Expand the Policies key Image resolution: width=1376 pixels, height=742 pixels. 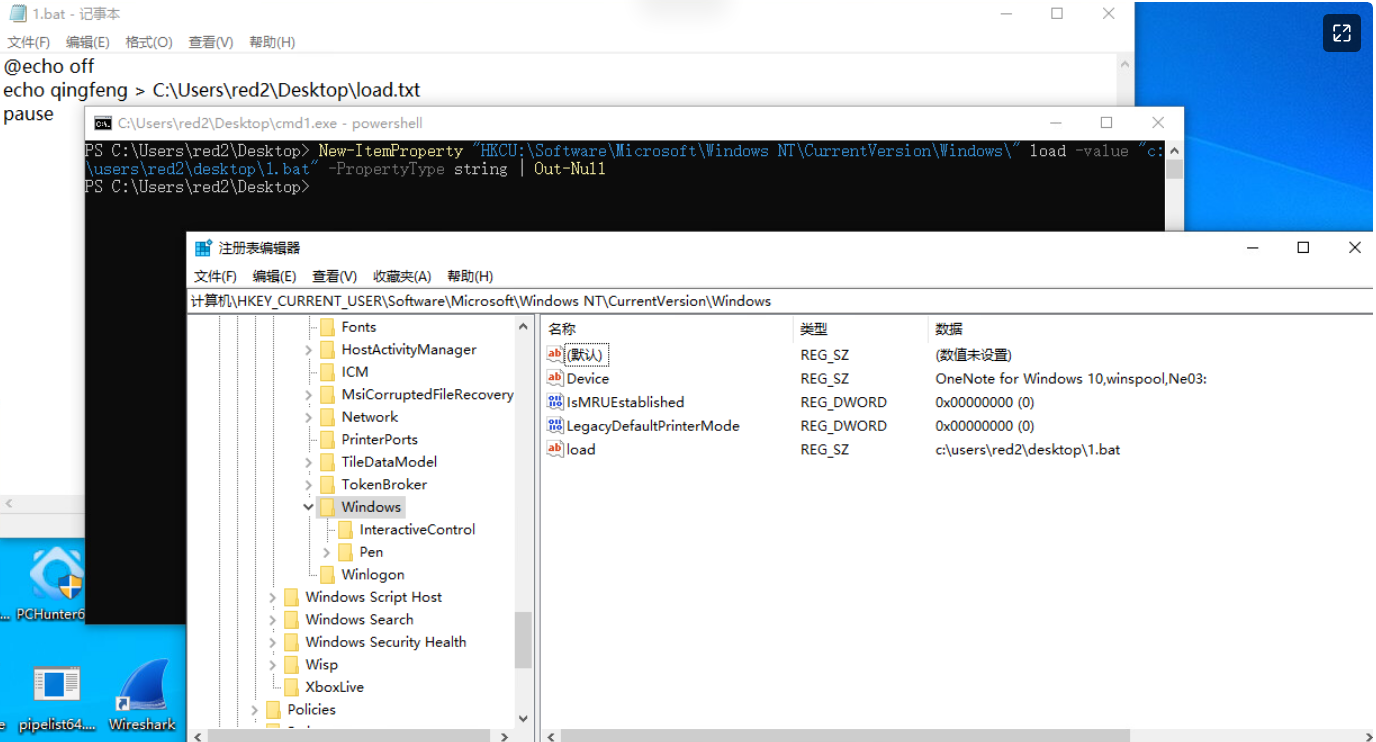click(x=257, y=709)
